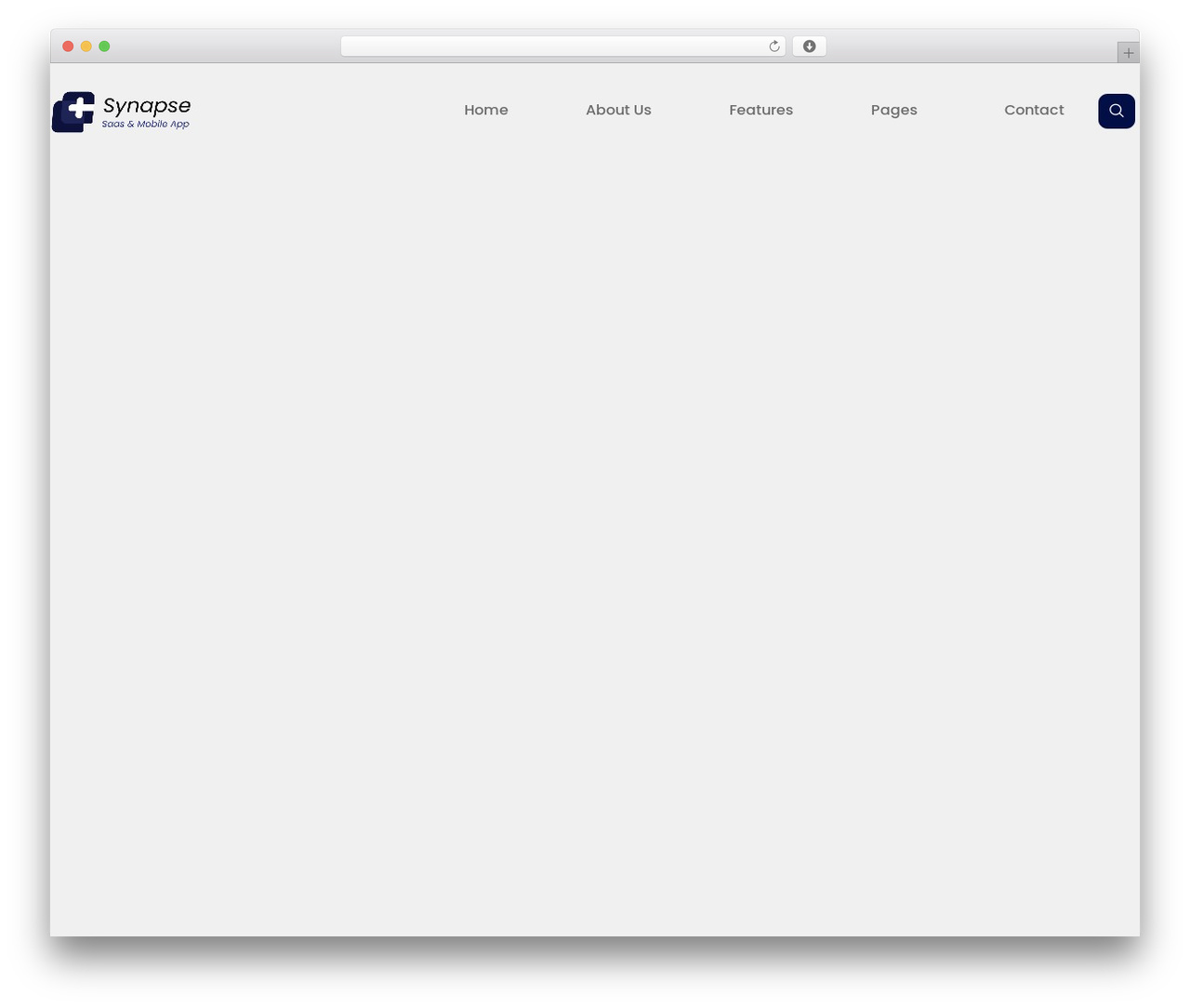
Task: Click the browser download arrow icon
Action: point(809,46)
